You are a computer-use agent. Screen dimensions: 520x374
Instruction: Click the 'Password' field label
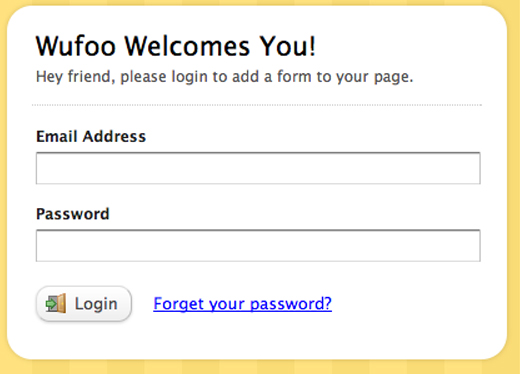(x=73, y=214)
